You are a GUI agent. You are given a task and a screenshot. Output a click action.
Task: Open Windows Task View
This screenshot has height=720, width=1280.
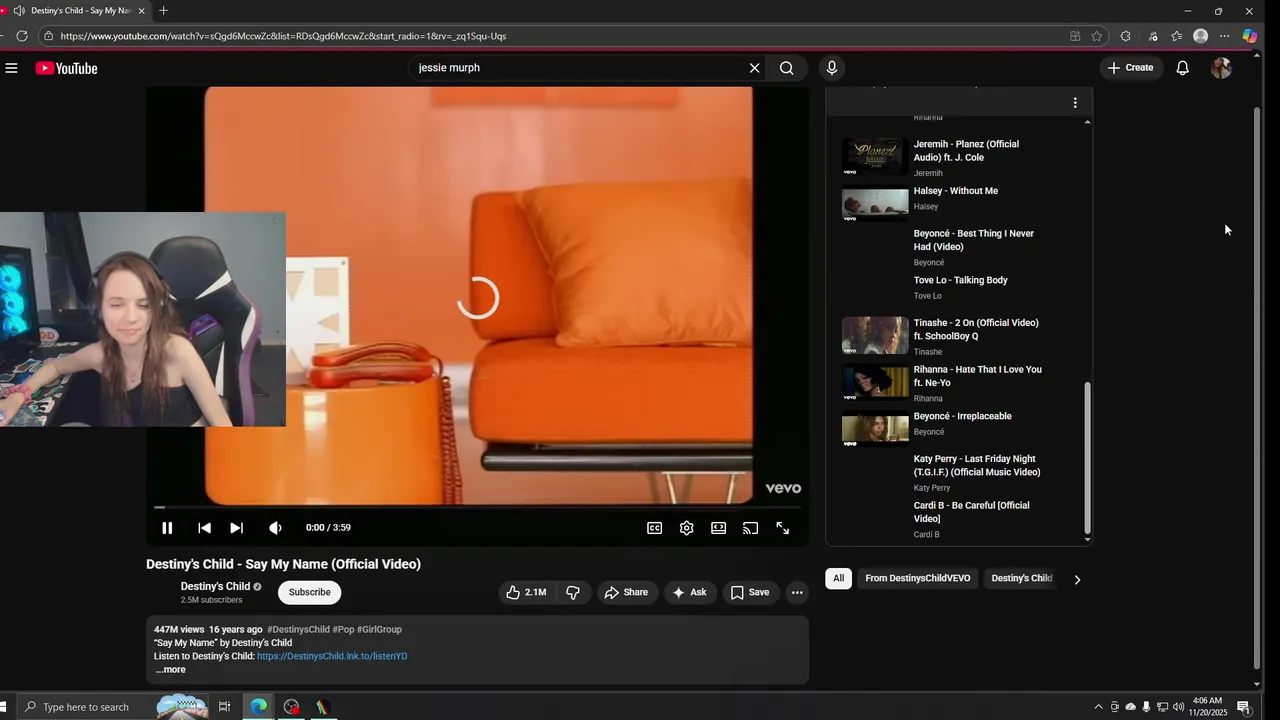click(x=224, y=707)
